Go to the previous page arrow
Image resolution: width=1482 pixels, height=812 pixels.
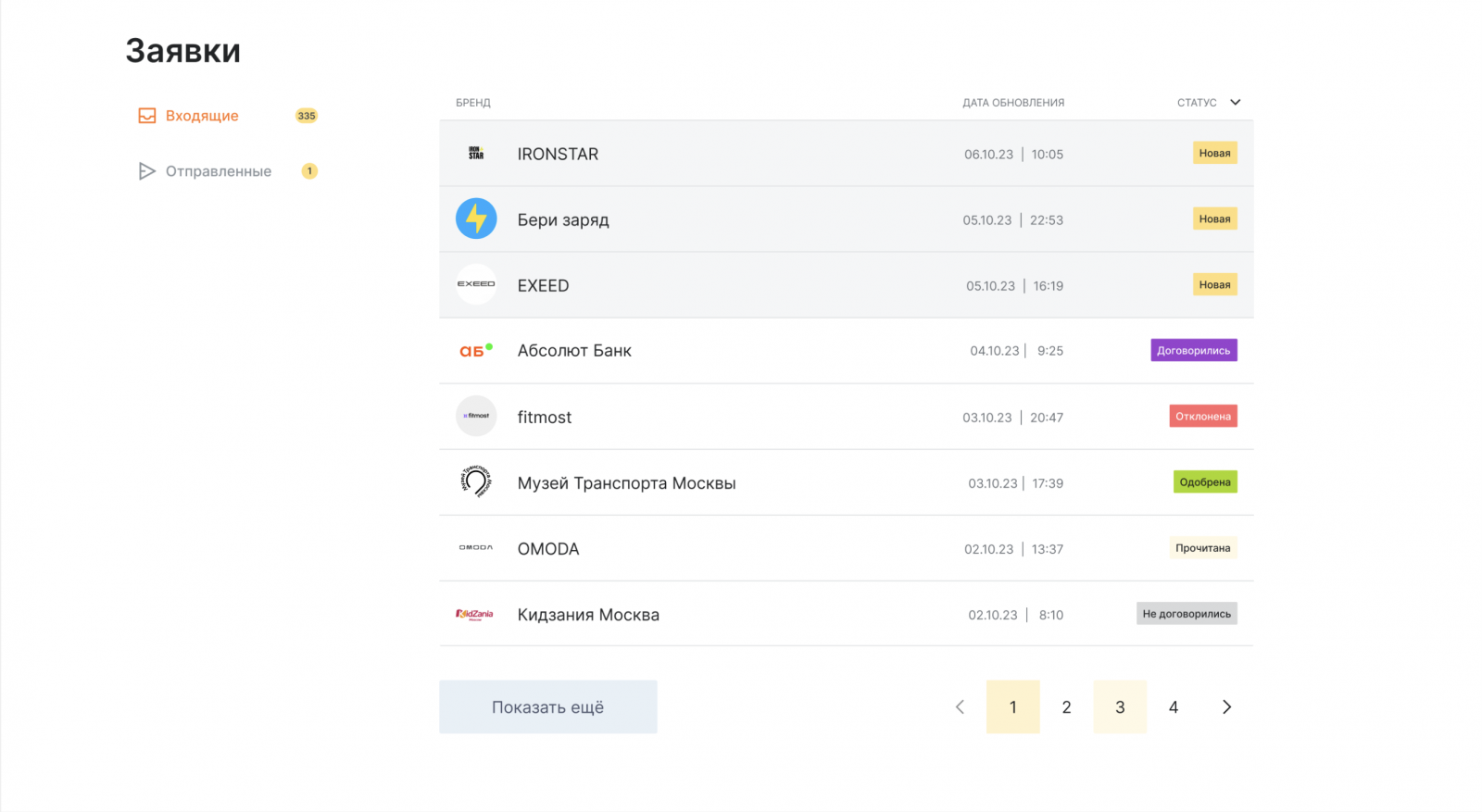tap(960, 707)
